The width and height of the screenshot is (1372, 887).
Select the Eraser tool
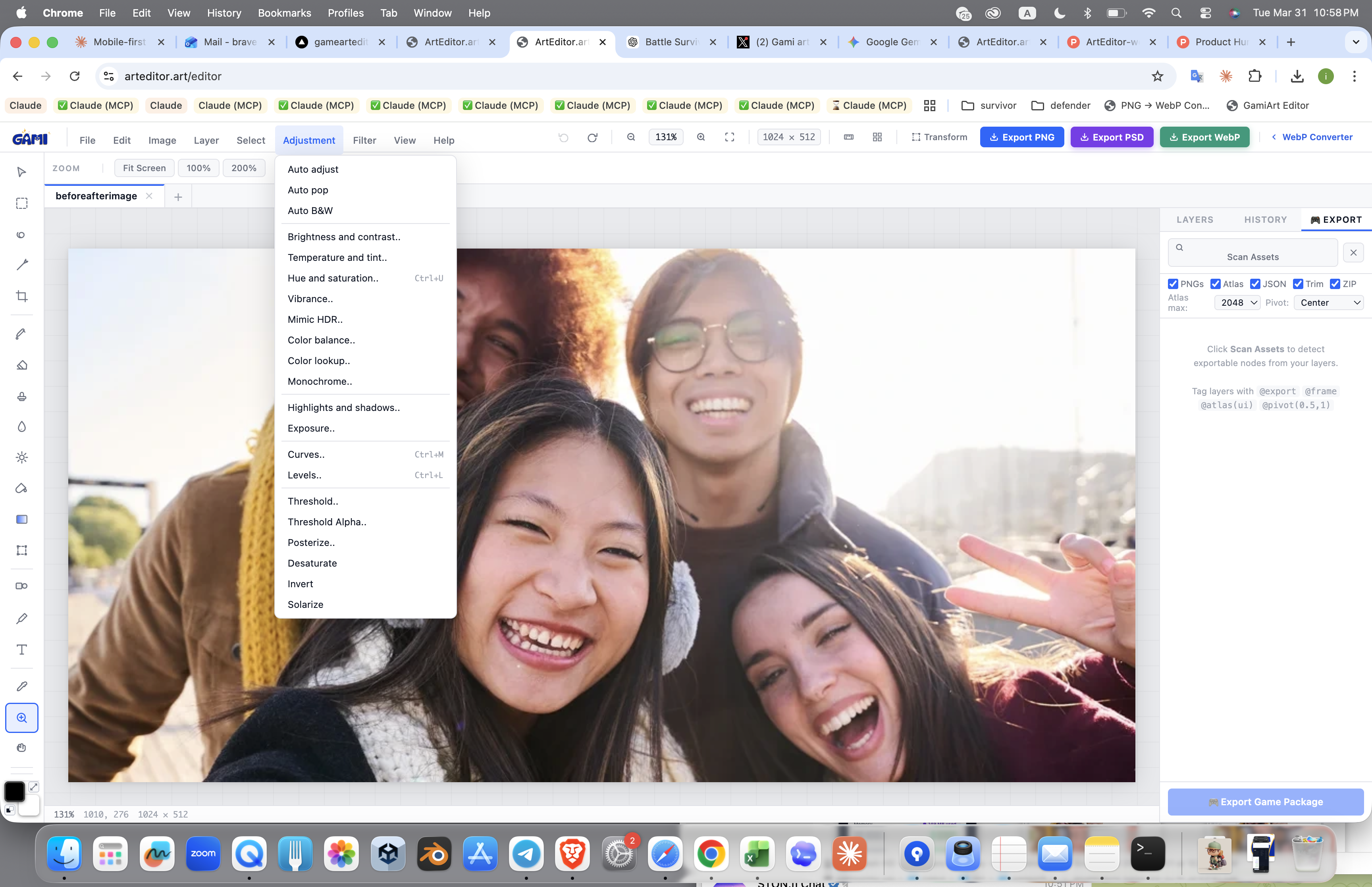(21, 364)
